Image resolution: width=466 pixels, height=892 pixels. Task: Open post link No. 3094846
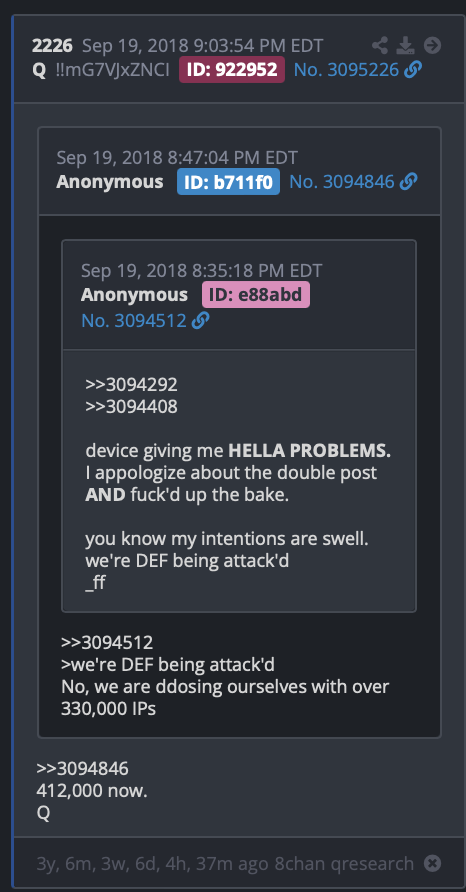[x=342, y=182]
